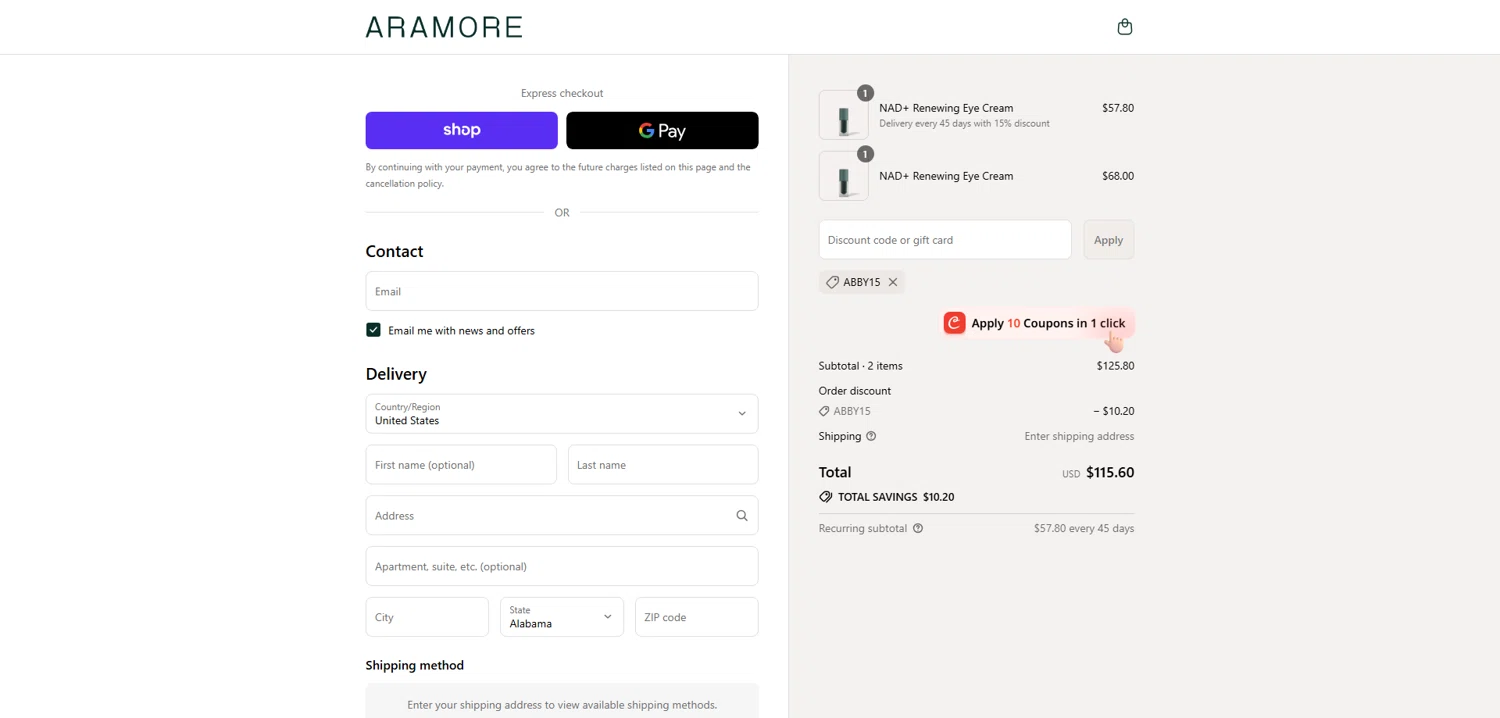This screenshot has width=1500, height=718.
Task: Click Apply 10 Coupons in 1 click
Action: (x=1038, y=323)
